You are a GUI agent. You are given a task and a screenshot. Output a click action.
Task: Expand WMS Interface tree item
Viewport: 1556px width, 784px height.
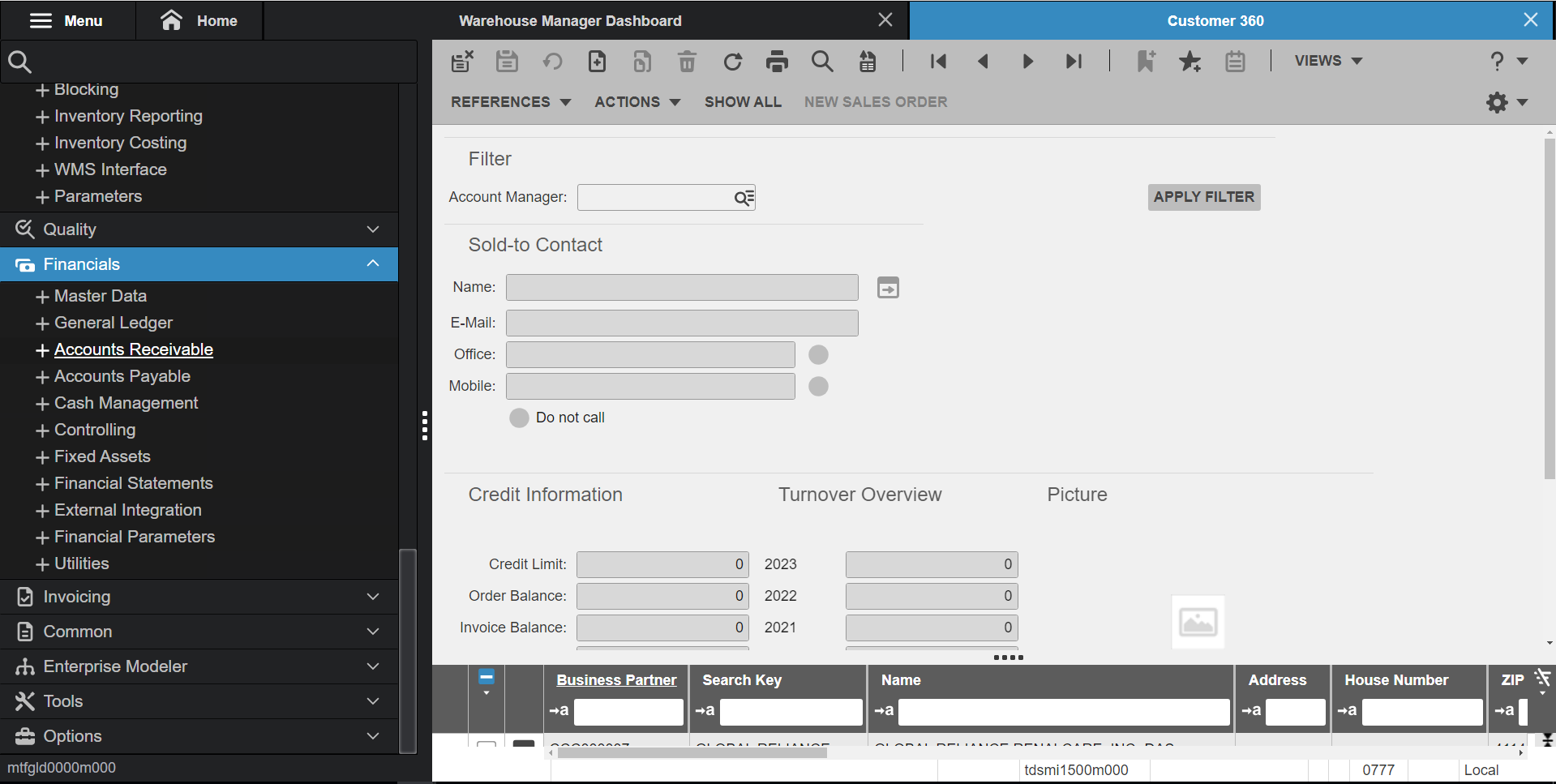coord(43,170)
